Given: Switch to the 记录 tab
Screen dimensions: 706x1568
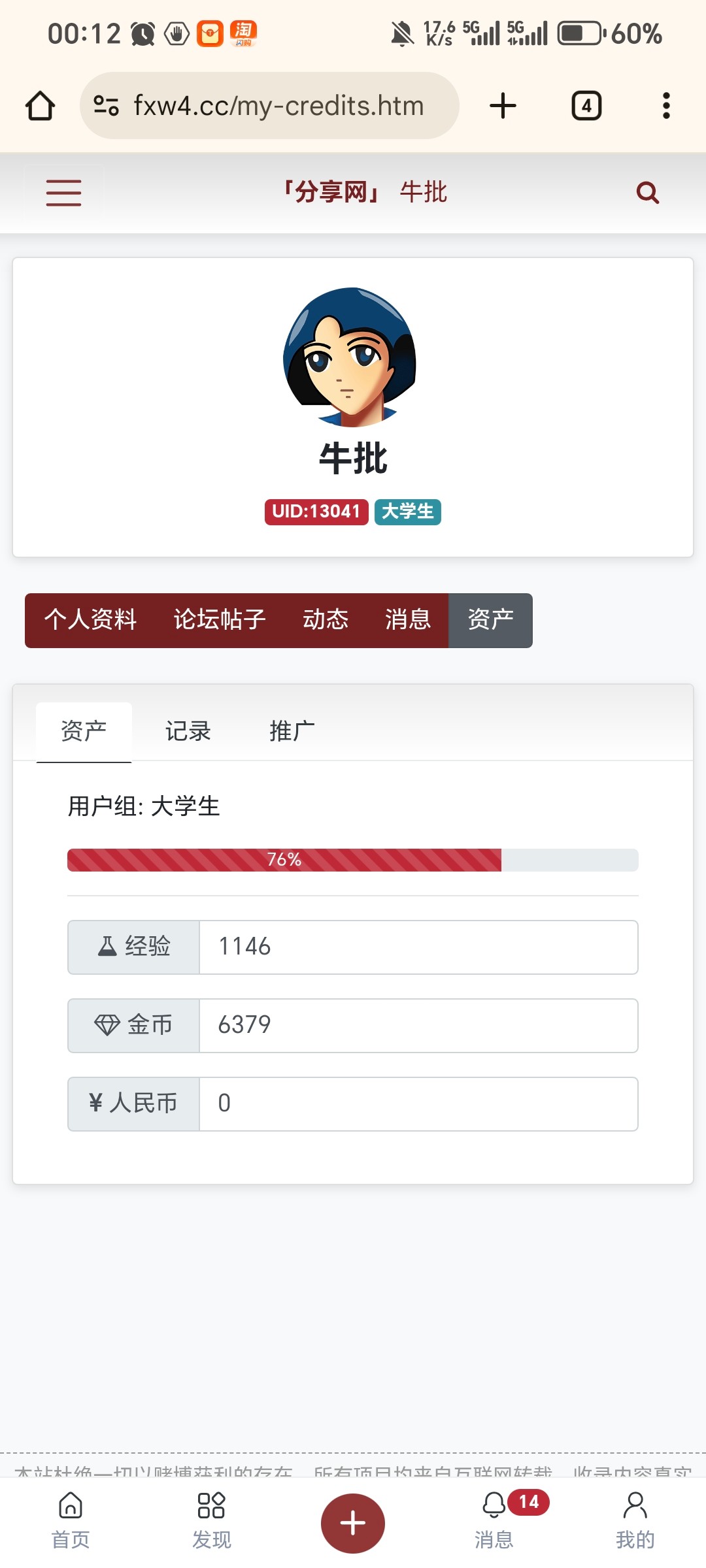Looking at the screenshot, I should (x=188, y=731).
